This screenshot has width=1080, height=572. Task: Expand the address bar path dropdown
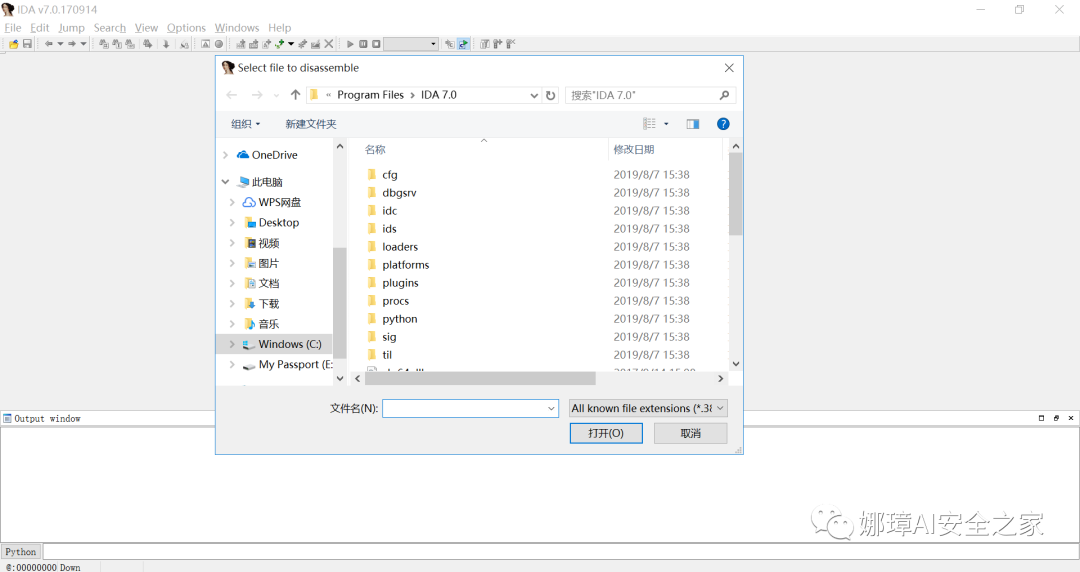coord(534,95)
